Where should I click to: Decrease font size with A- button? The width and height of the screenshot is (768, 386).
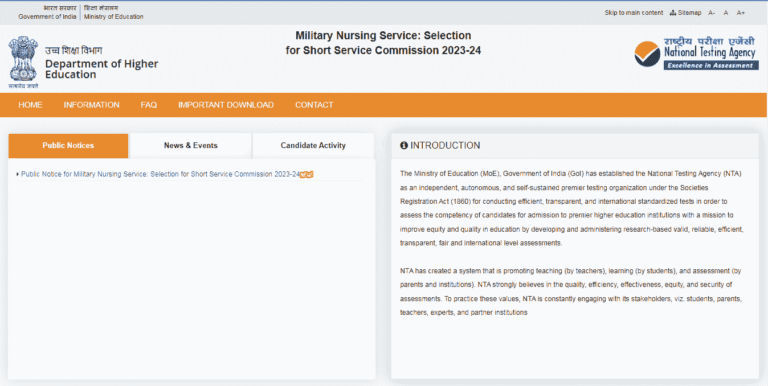(712, 13)
